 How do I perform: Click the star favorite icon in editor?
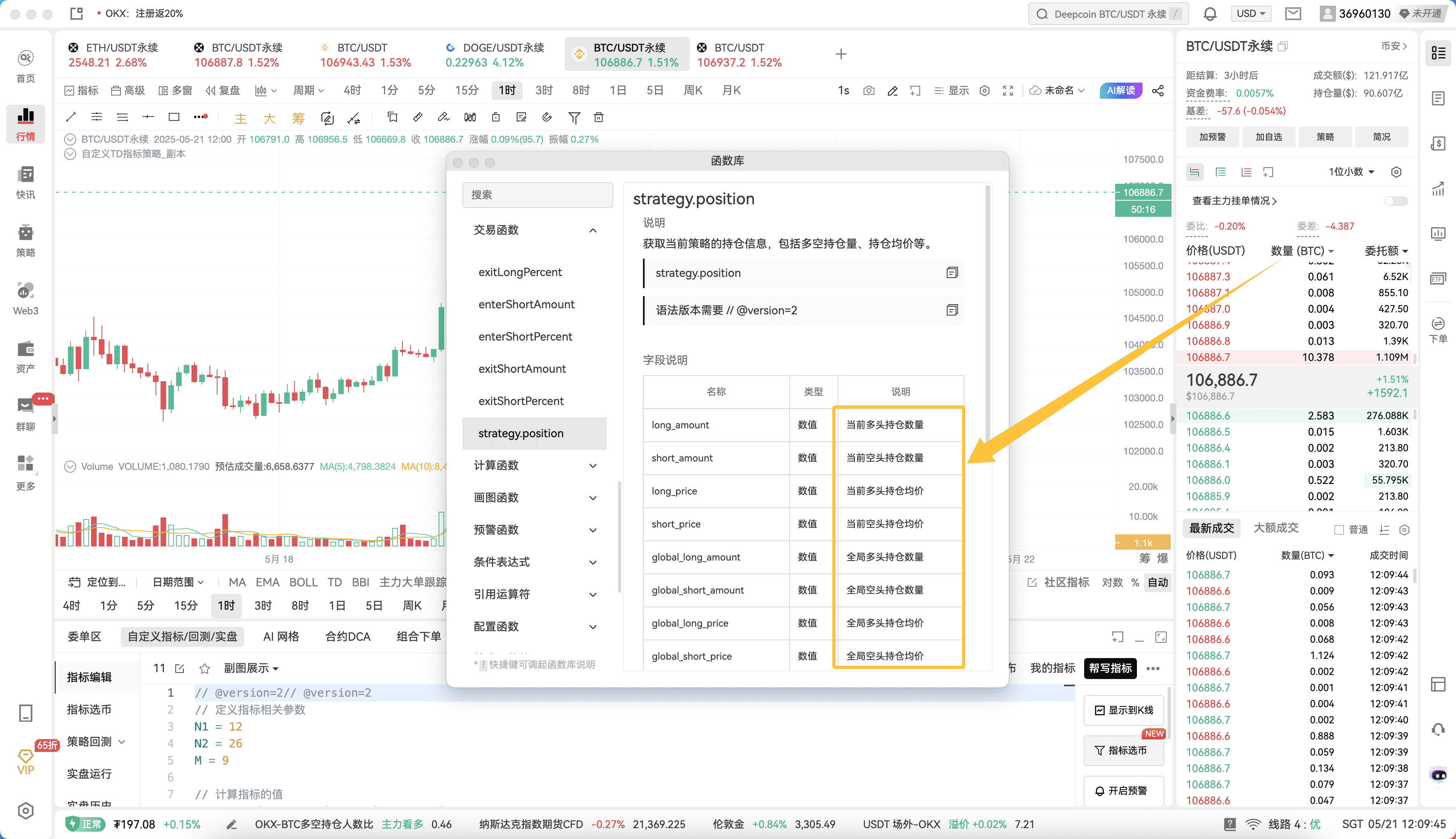click(204, 669)
